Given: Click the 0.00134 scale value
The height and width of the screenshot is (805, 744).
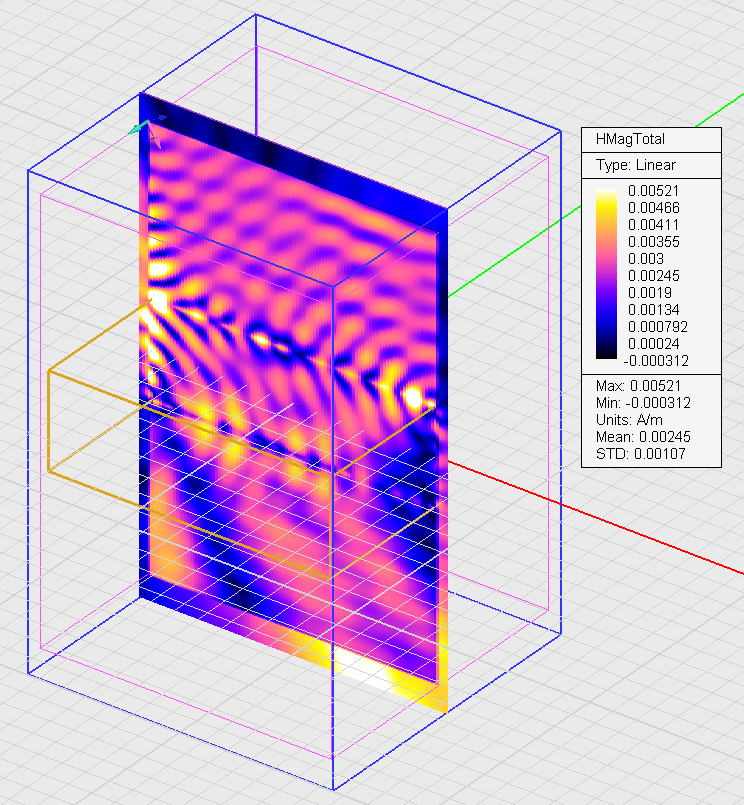Looking at the screenshot, I should click(654, 310).
